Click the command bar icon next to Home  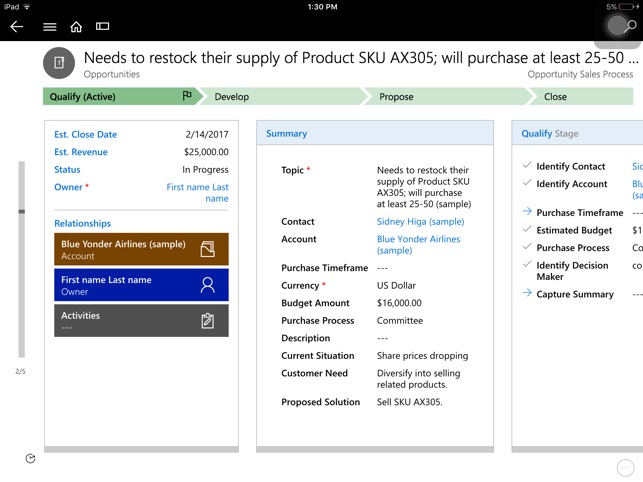(102, 27)
